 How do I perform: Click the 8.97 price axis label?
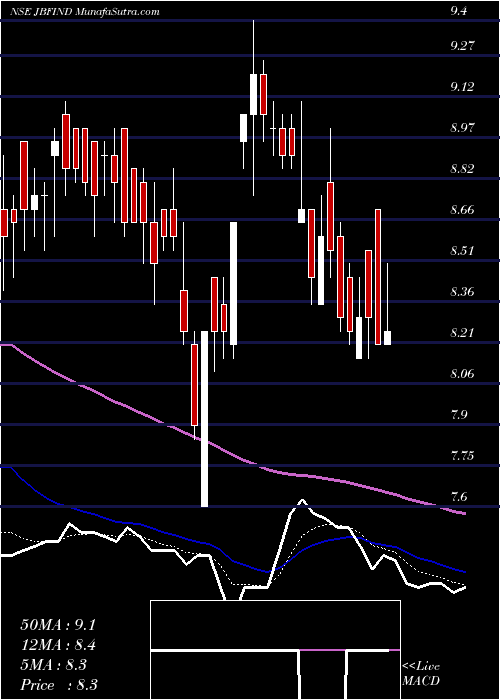pyautogui.click(x=463, y=128)
